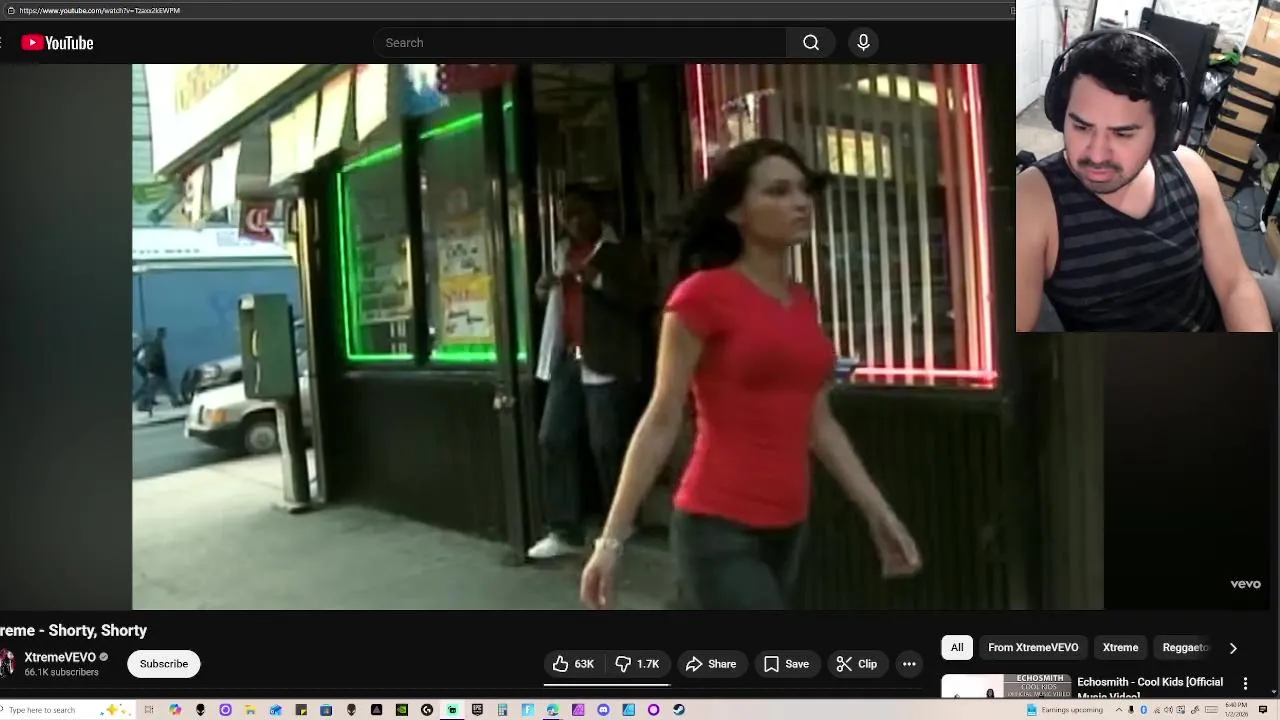This screenshot has height=720, width=1280.
Task: Open Microsoft Edge from the taskbar
Action: (552, 710)
